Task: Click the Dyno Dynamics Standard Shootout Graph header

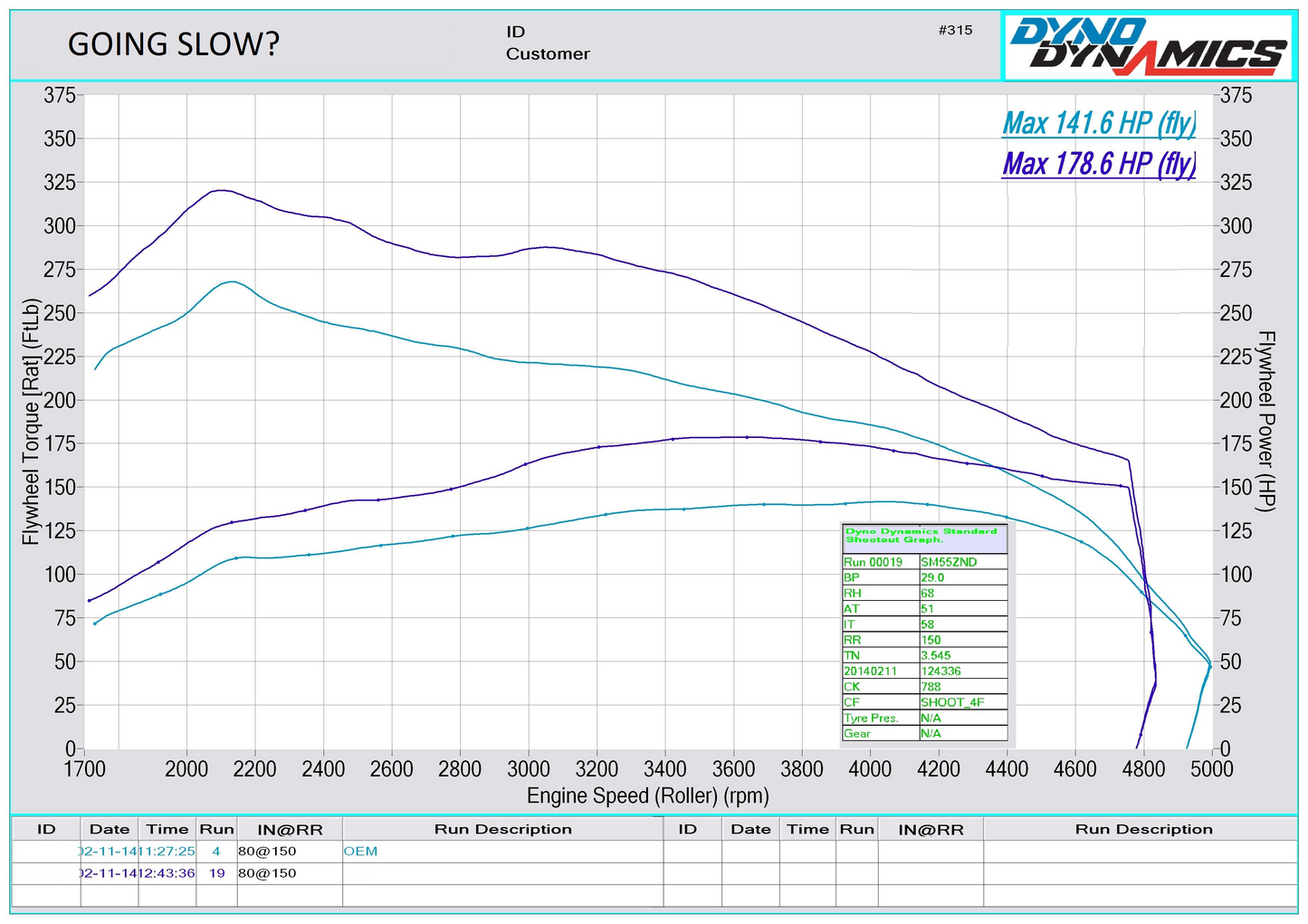Action: tap(923, 536)
